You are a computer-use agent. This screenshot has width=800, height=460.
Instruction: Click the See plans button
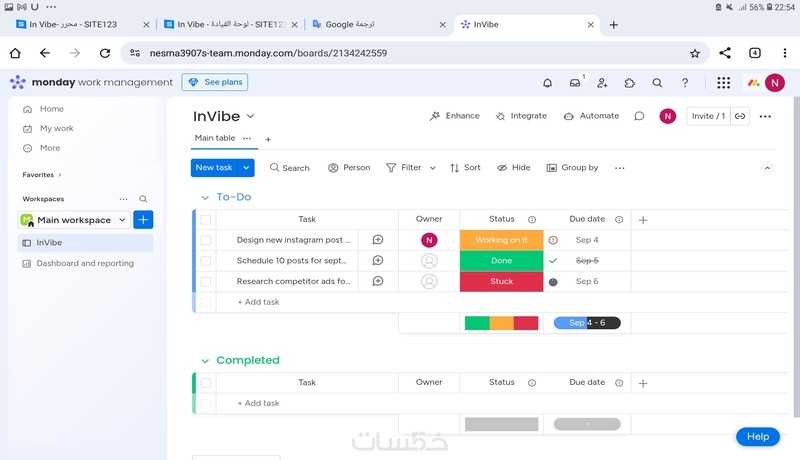pyautogui.click(x=215, y=82)
